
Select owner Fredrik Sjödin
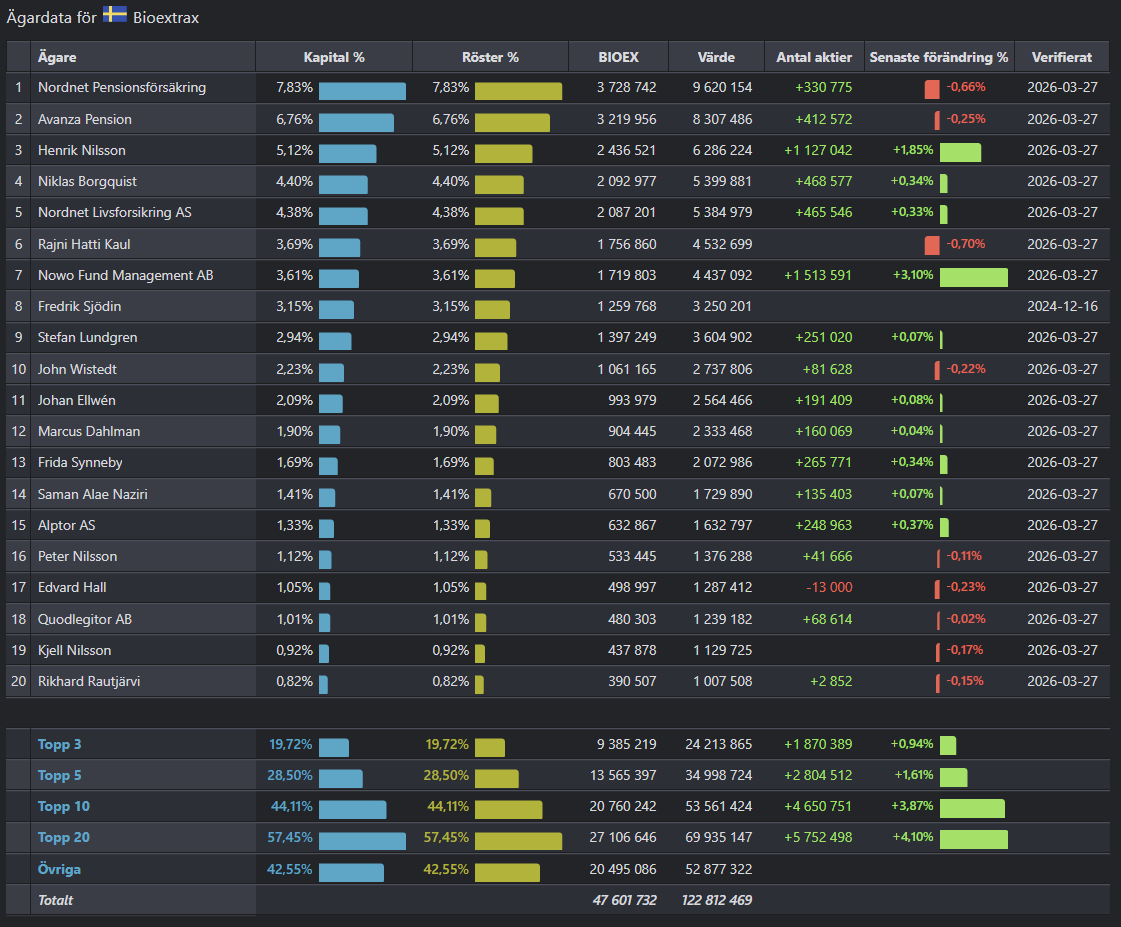pos(79,307)
